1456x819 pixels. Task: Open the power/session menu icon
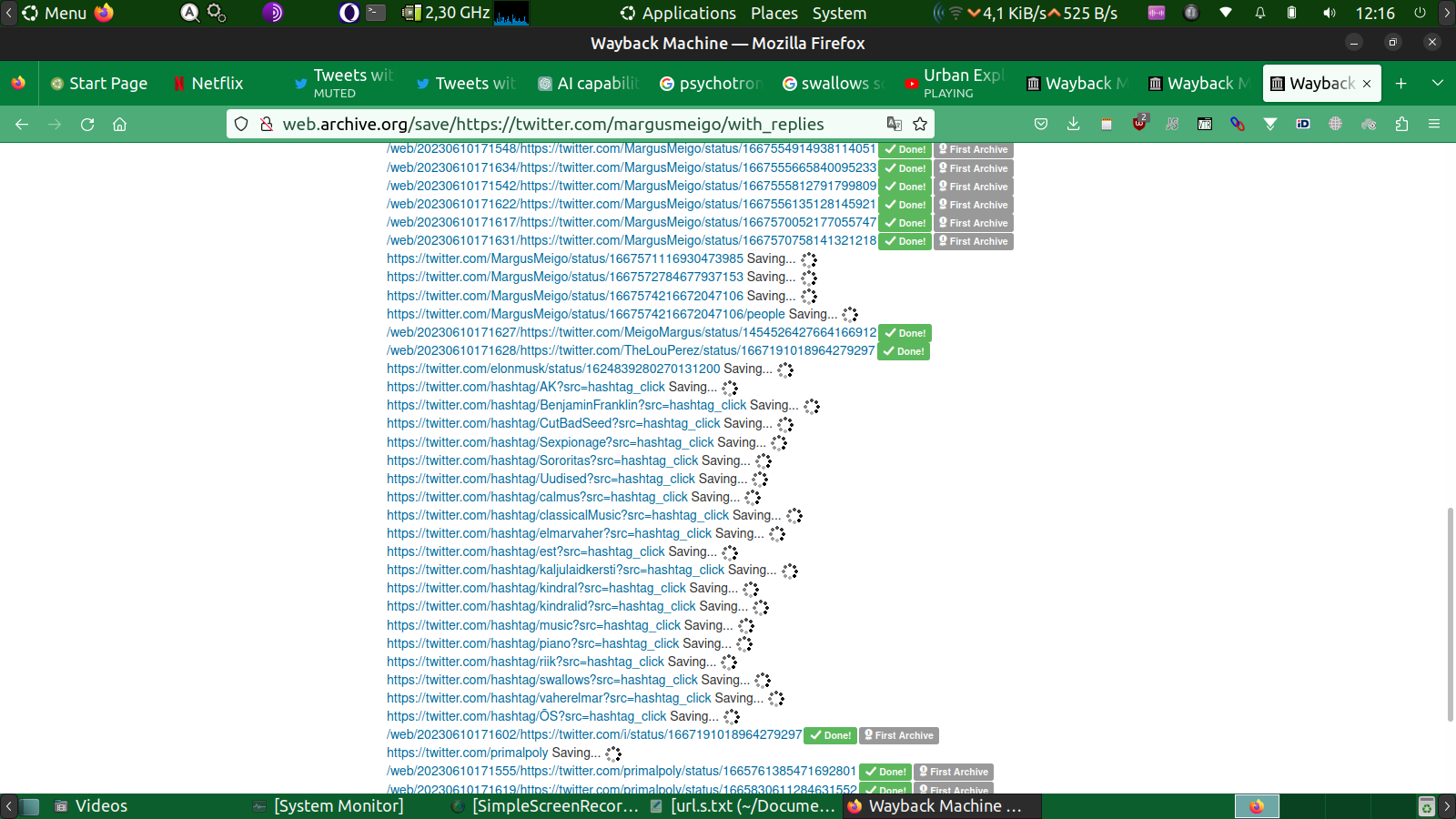pyautogui.click(x=1420, y=13)
